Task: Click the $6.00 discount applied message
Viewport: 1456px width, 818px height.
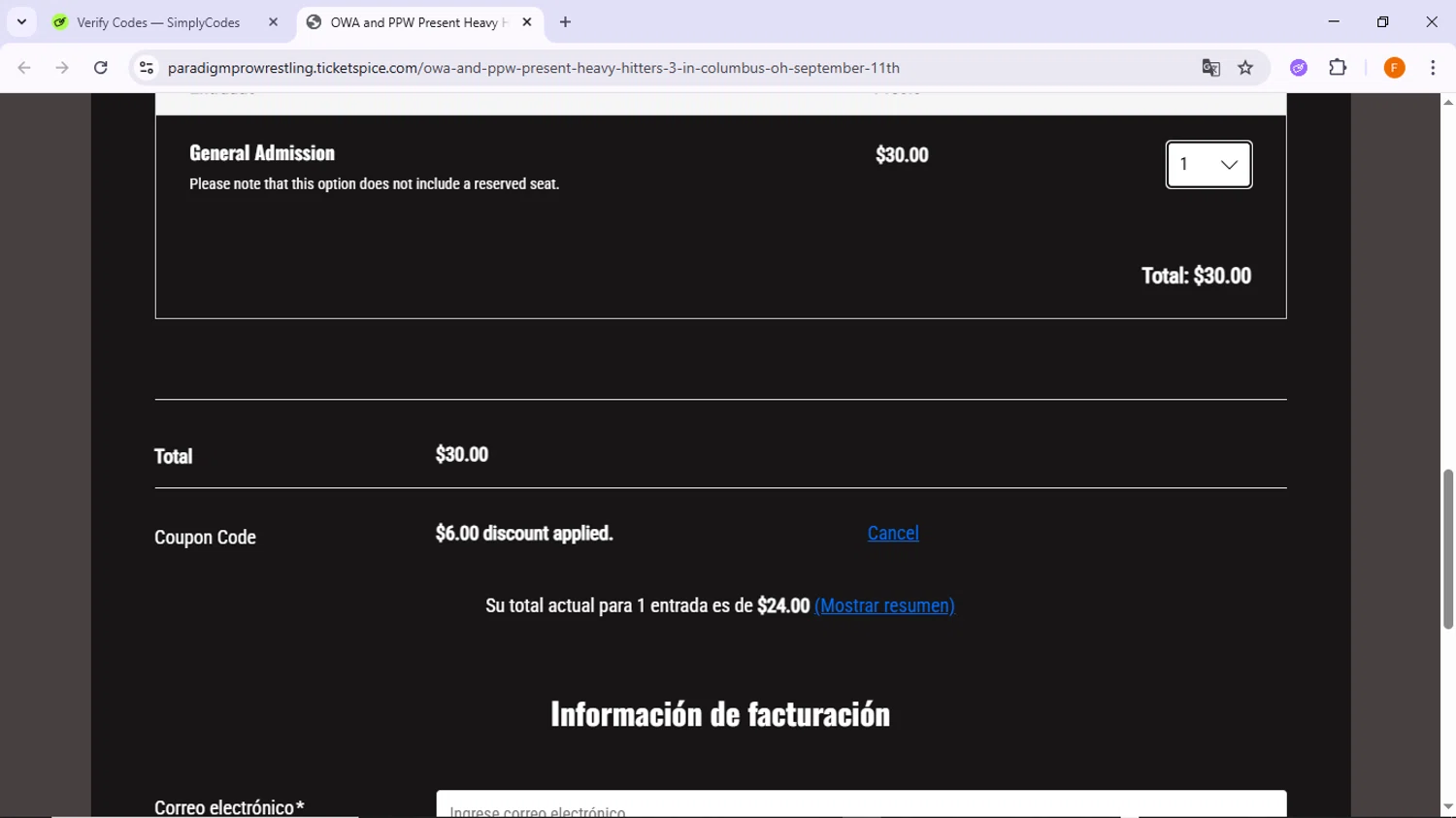Action: coord(524,533)
